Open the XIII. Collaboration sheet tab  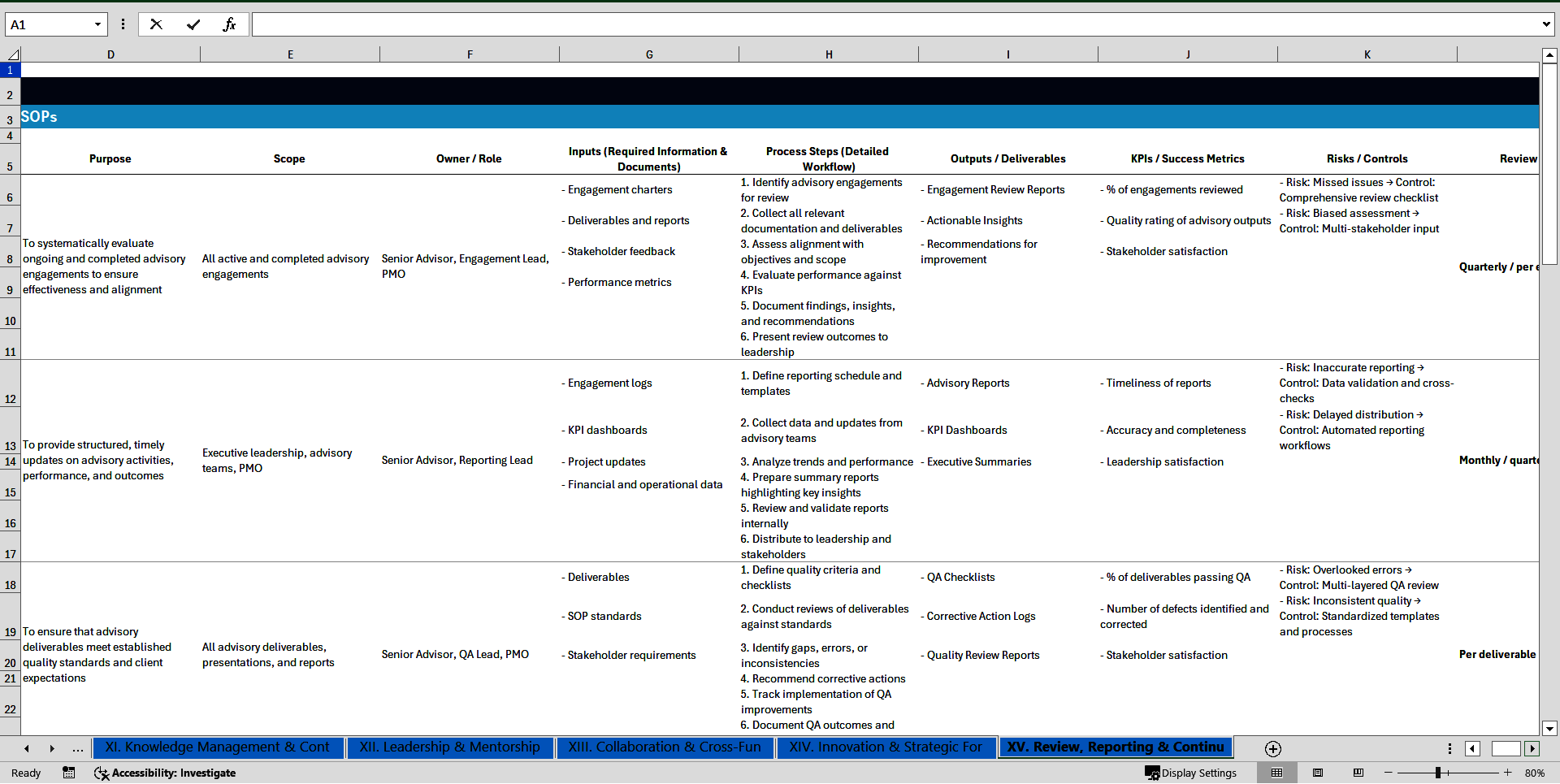(x=664, y=747)
